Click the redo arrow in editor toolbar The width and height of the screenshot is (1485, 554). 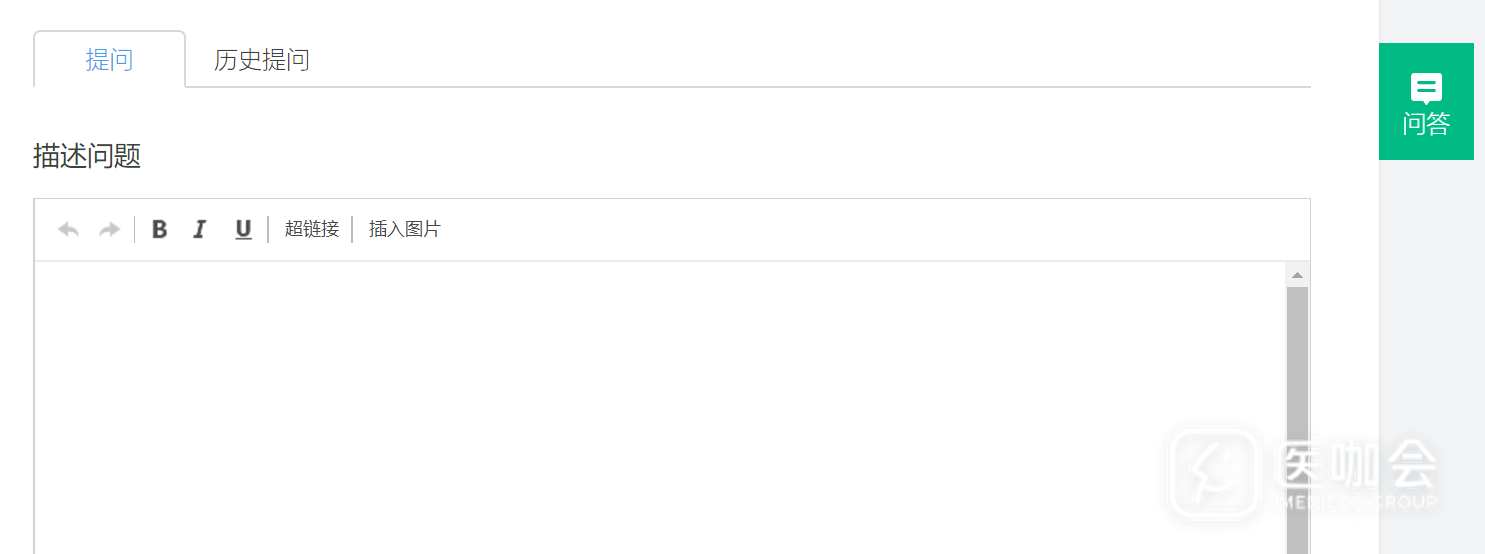[109, 230]
